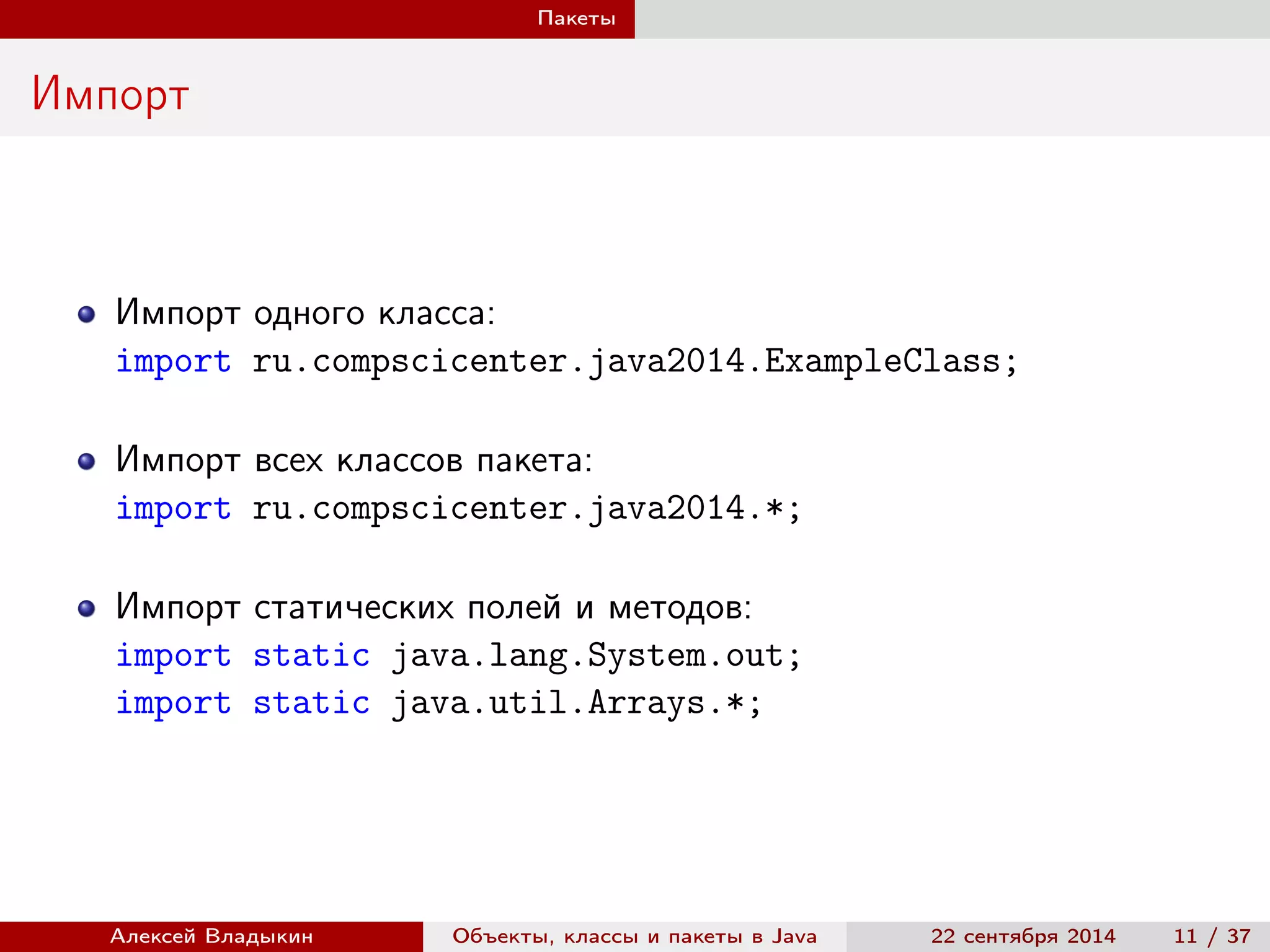Click code line import ru.compscicenter.java2014.ExampleClass;
Screen dimensions: 1270x952
567,361
